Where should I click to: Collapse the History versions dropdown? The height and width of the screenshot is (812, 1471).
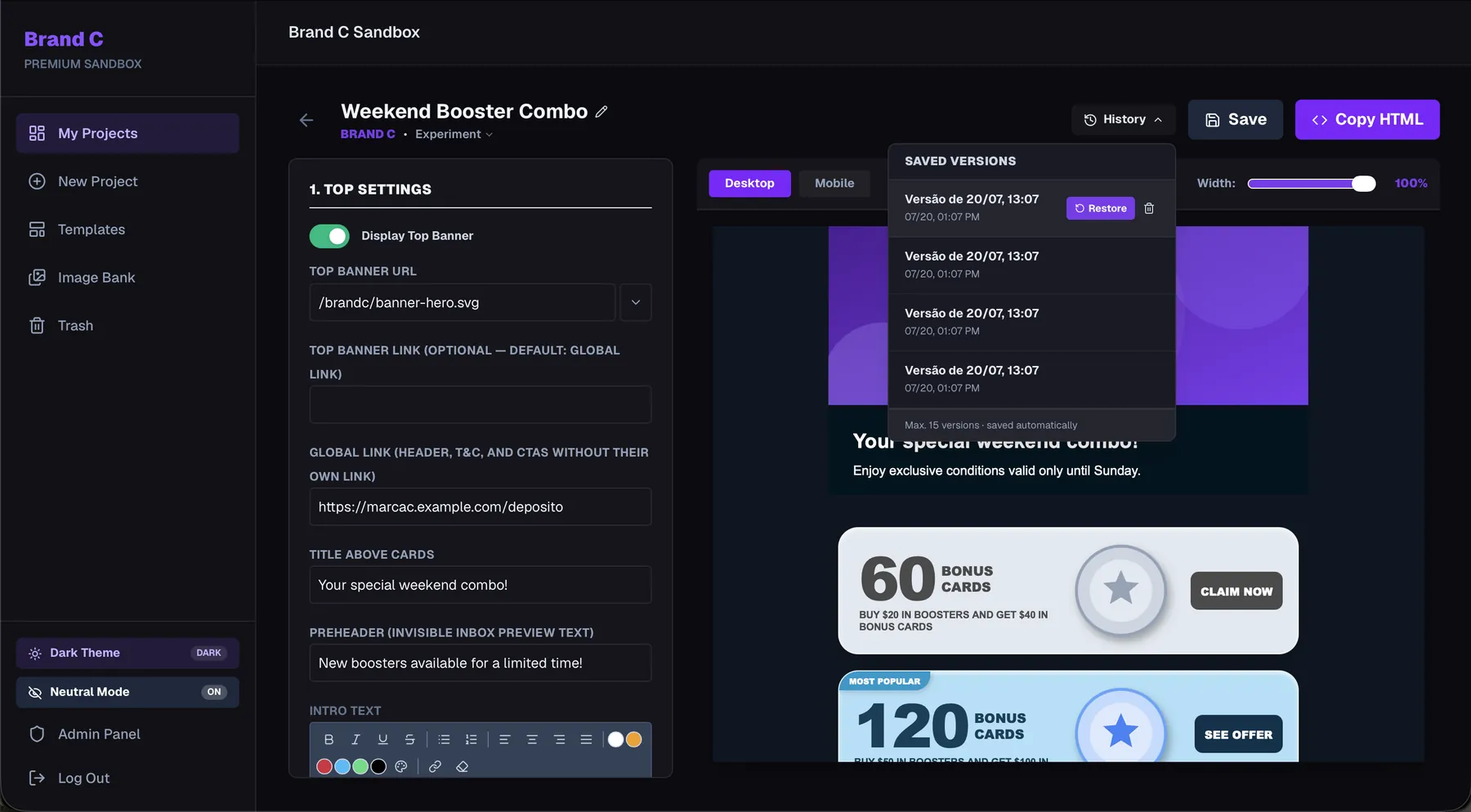click(1123, 119)
